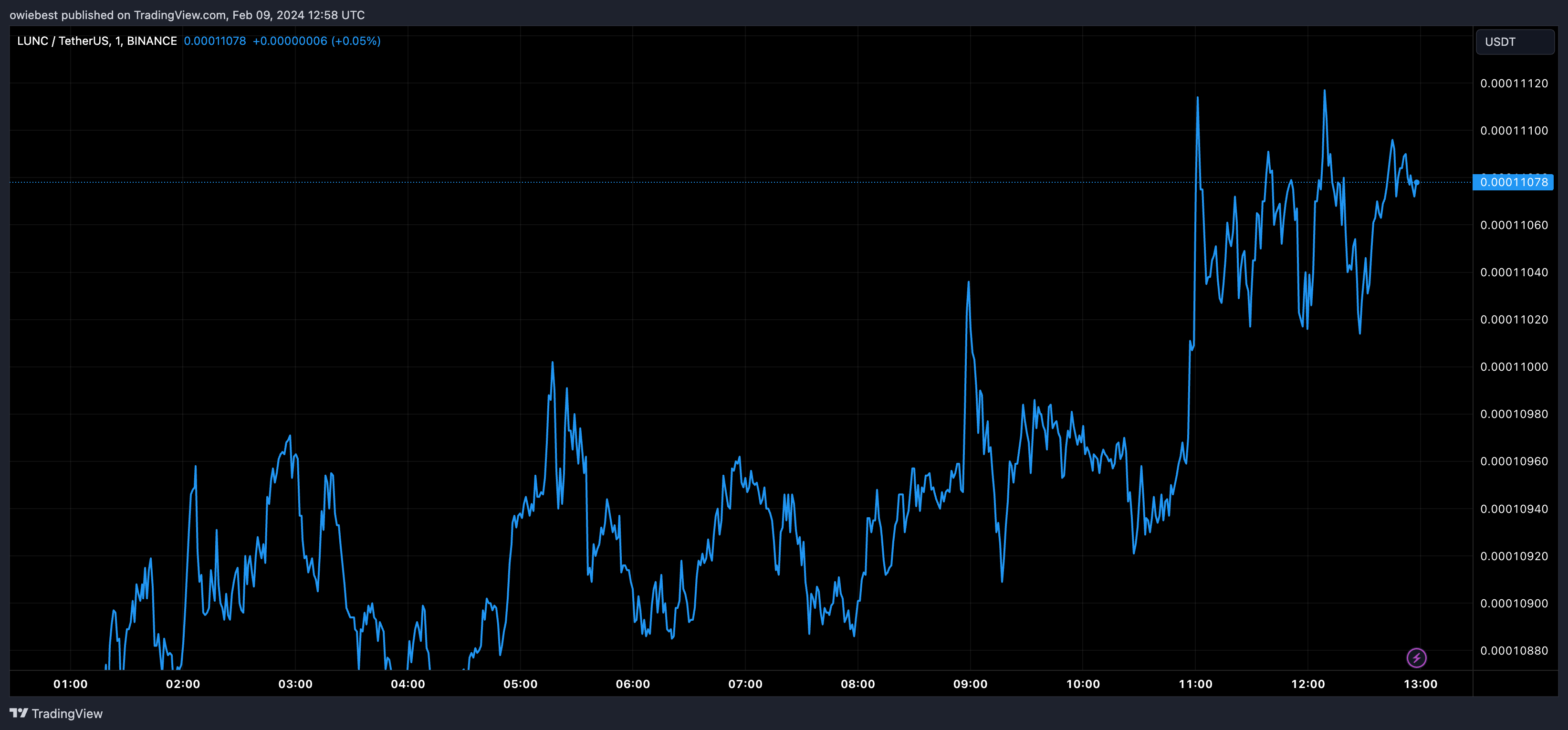Click the 09:00 time axis label

pyautogui.click(x=970, y=684)
